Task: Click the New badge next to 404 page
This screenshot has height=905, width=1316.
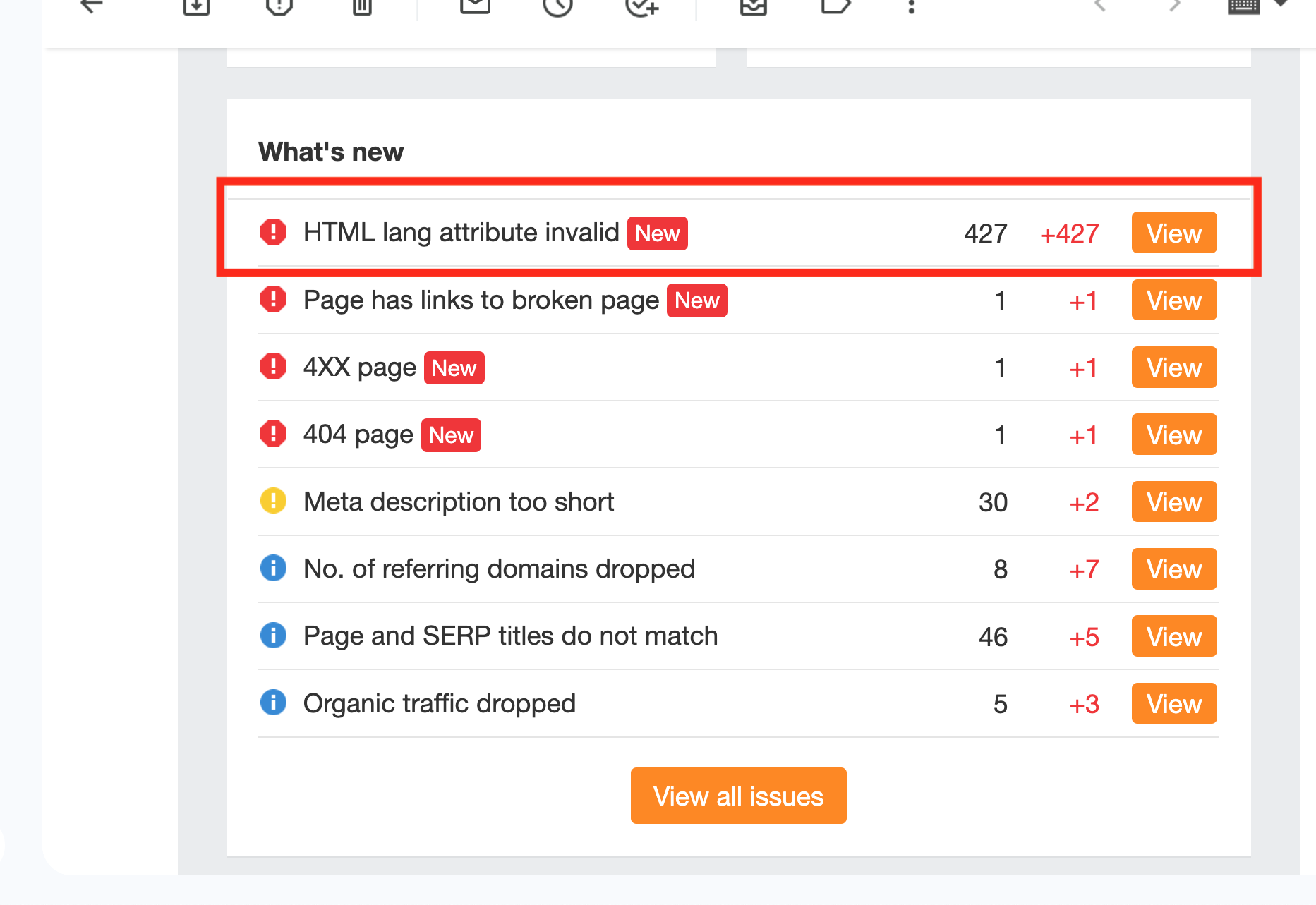Action: point(451,435)
